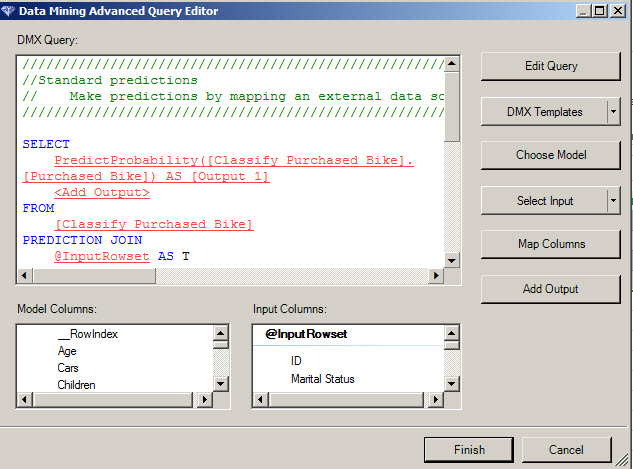Image resolution: width=633 pixels, height=469 pixels.
Task: Click Model Columns scroll left arrow
Action: coord(25,400)
